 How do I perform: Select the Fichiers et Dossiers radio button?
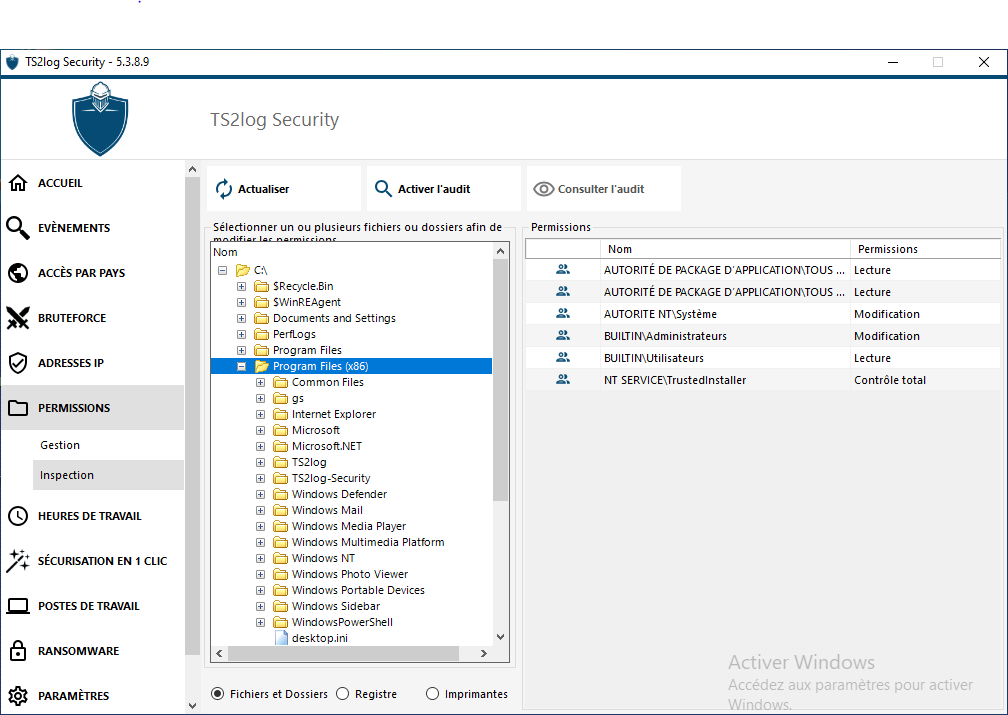click(x=218, y=694)
